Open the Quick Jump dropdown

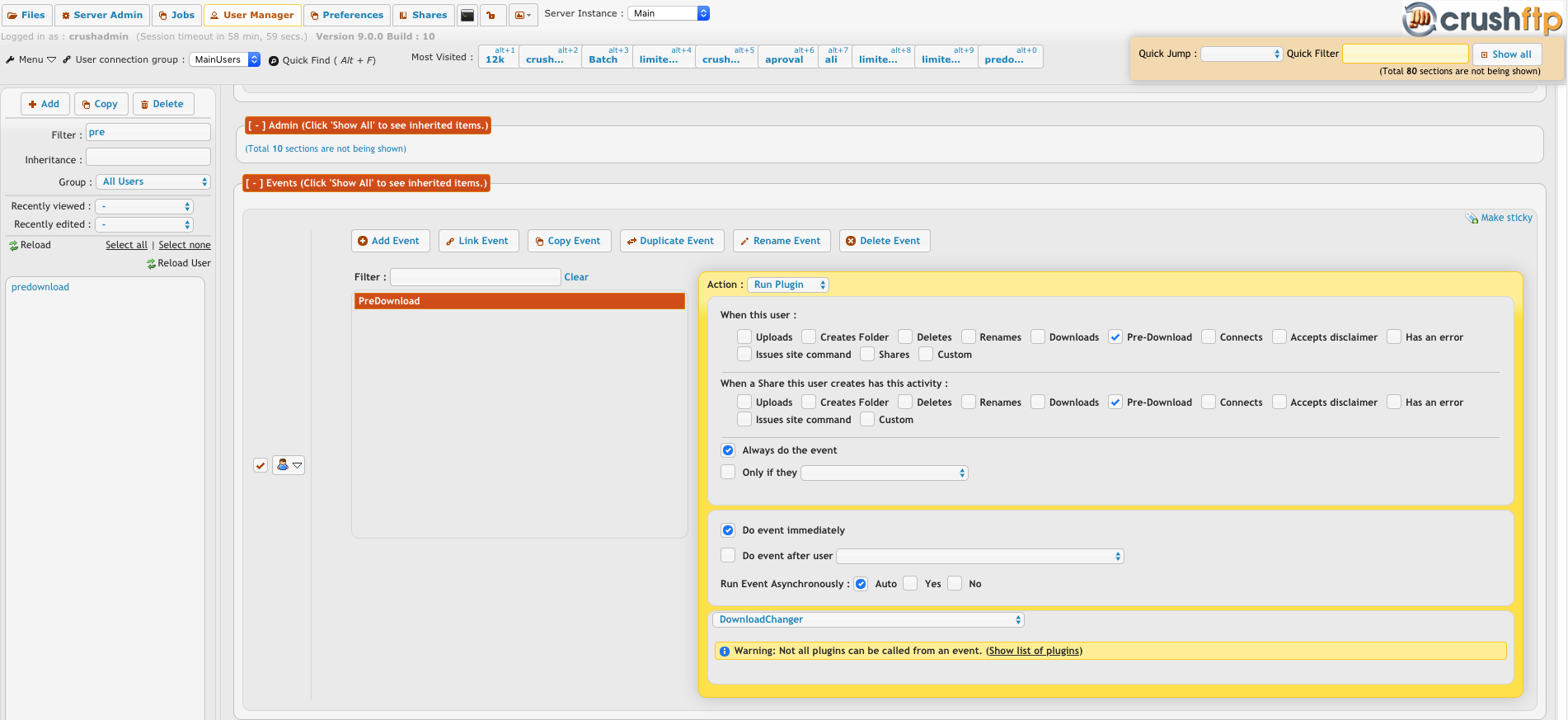point(1242,54)
